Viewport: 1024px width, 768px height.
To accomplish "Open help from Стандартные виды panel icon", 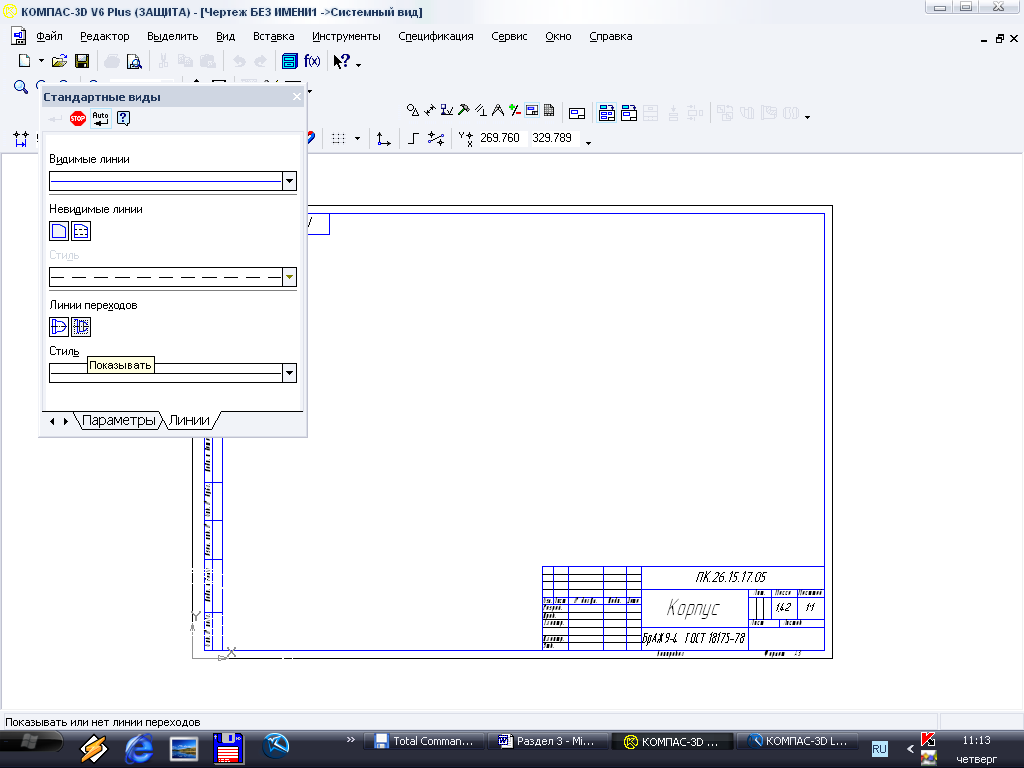I will pos(123,118).
